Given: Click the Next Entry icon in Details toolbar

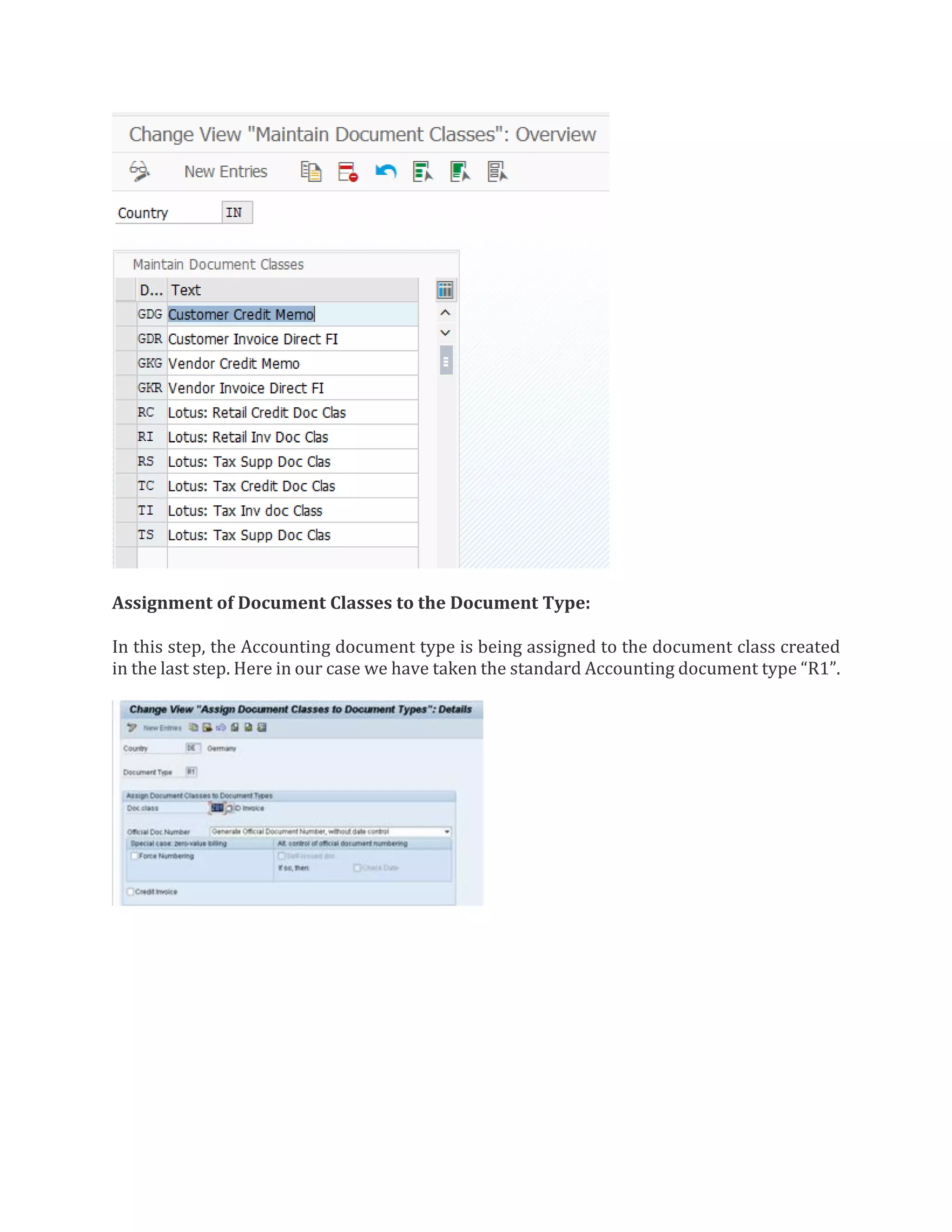Looking at the screenshot, I should [x=249, y=728].
